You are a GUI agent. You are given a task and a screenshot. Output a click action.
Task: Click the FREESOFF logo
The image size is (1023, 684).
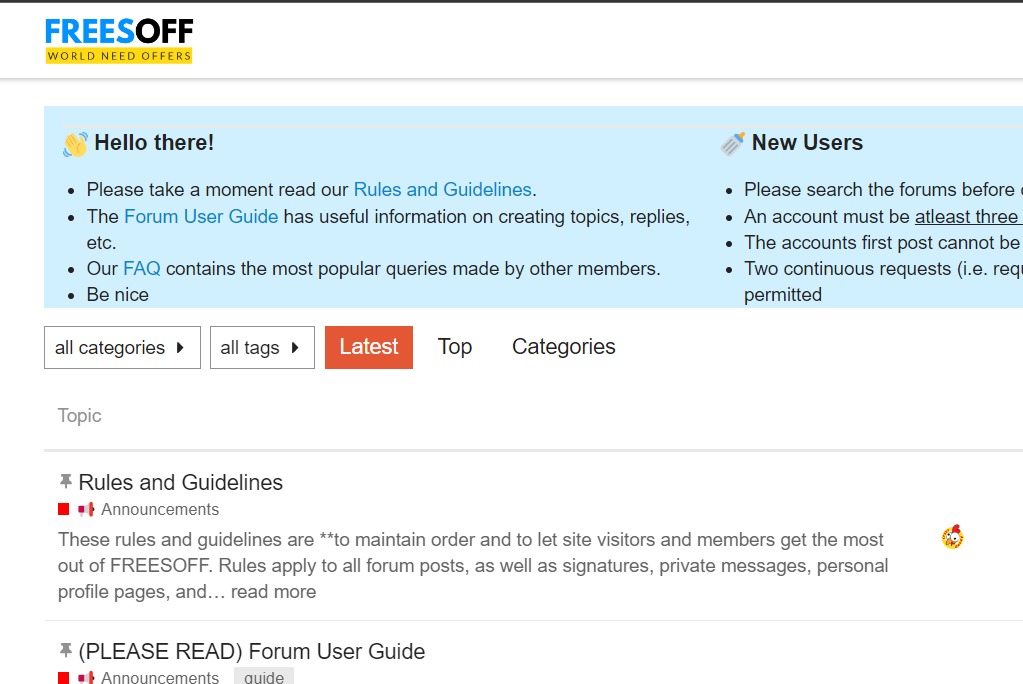point(119,40)
